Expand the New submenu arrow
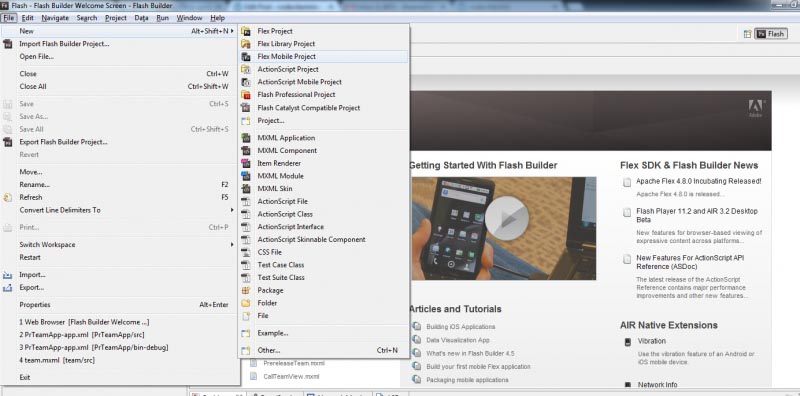The height and width of the screenshot is (396, 800). click(x=232, y=31)
